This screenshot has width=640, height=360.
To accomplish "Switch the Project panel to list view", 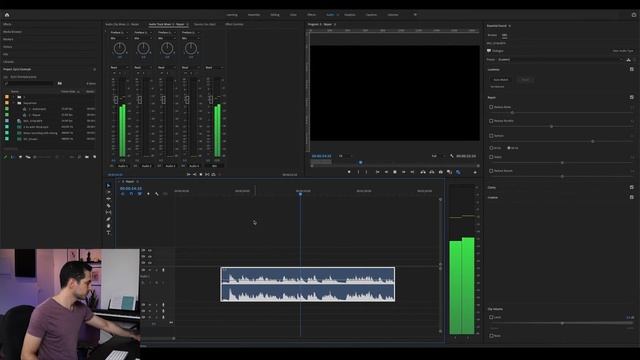I will pos(13,157).
